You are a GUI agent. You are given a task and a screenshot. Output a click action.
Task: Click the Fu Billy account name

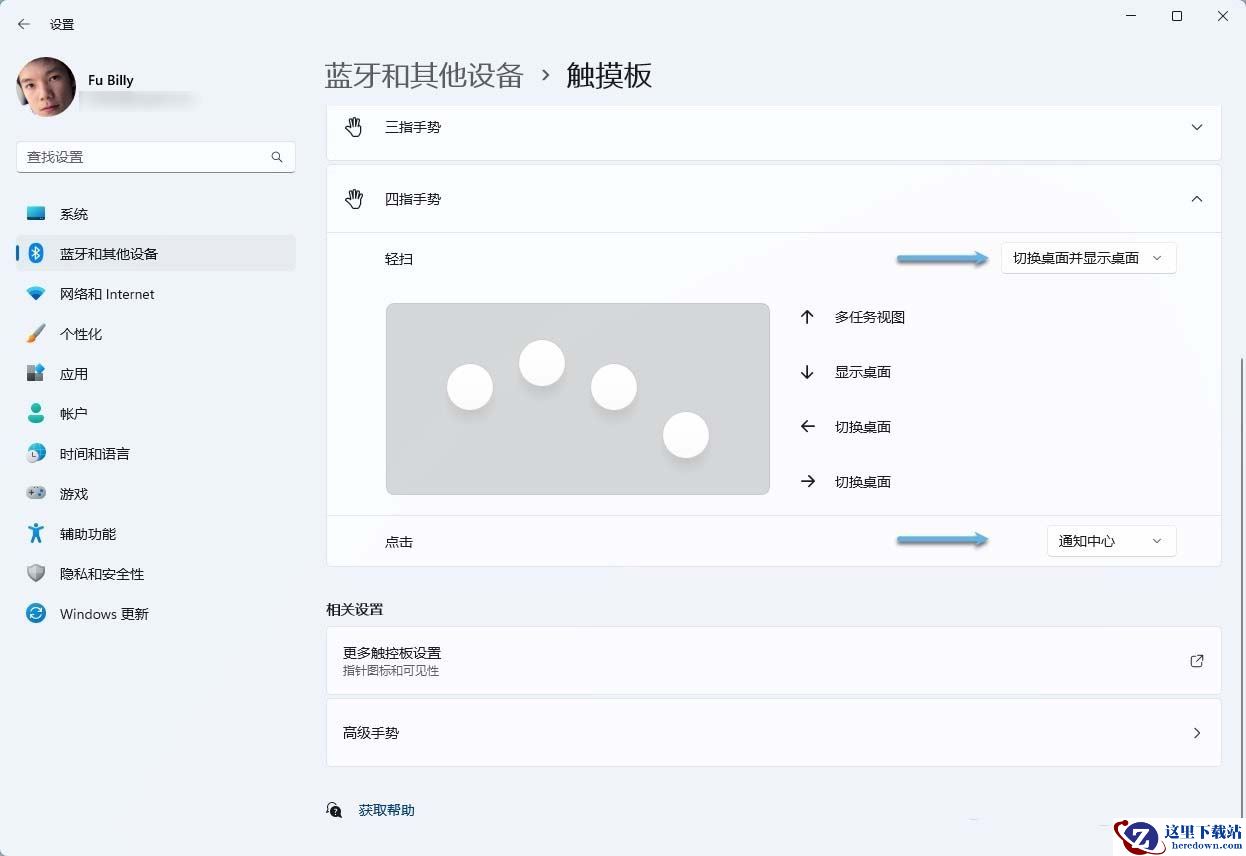[111, 80]
